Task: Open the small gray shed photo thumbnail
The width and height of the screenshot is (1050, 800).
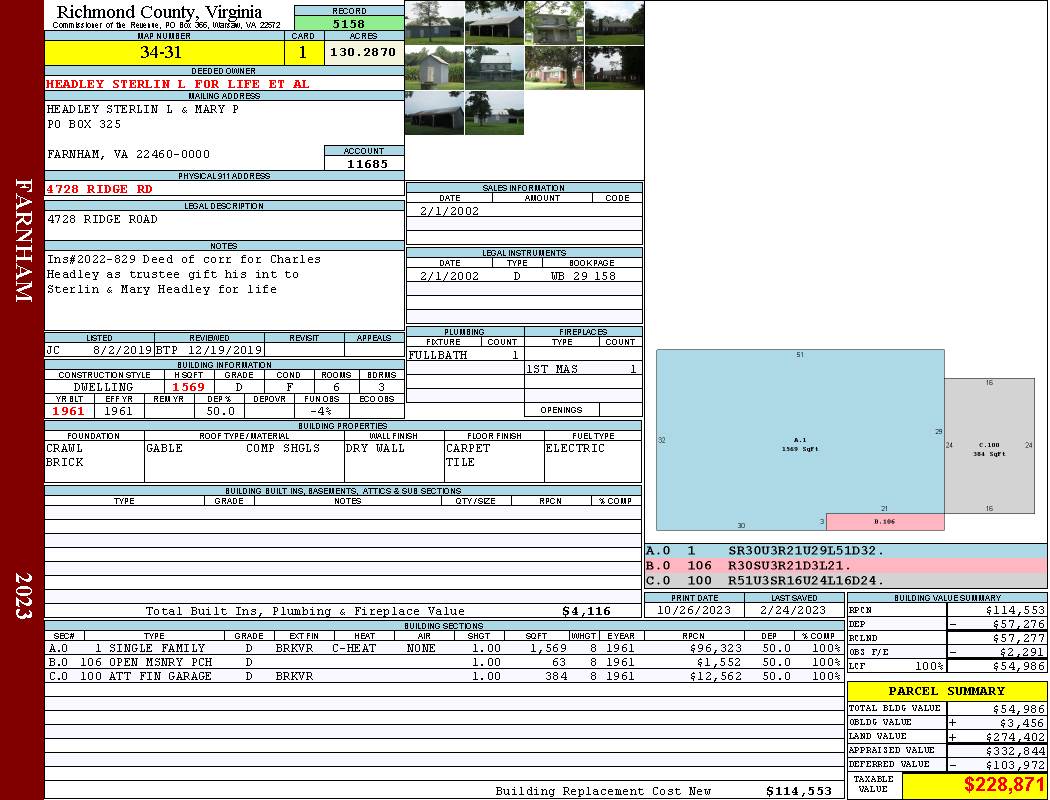Action: pyautogui.click(x=434, y=68)
